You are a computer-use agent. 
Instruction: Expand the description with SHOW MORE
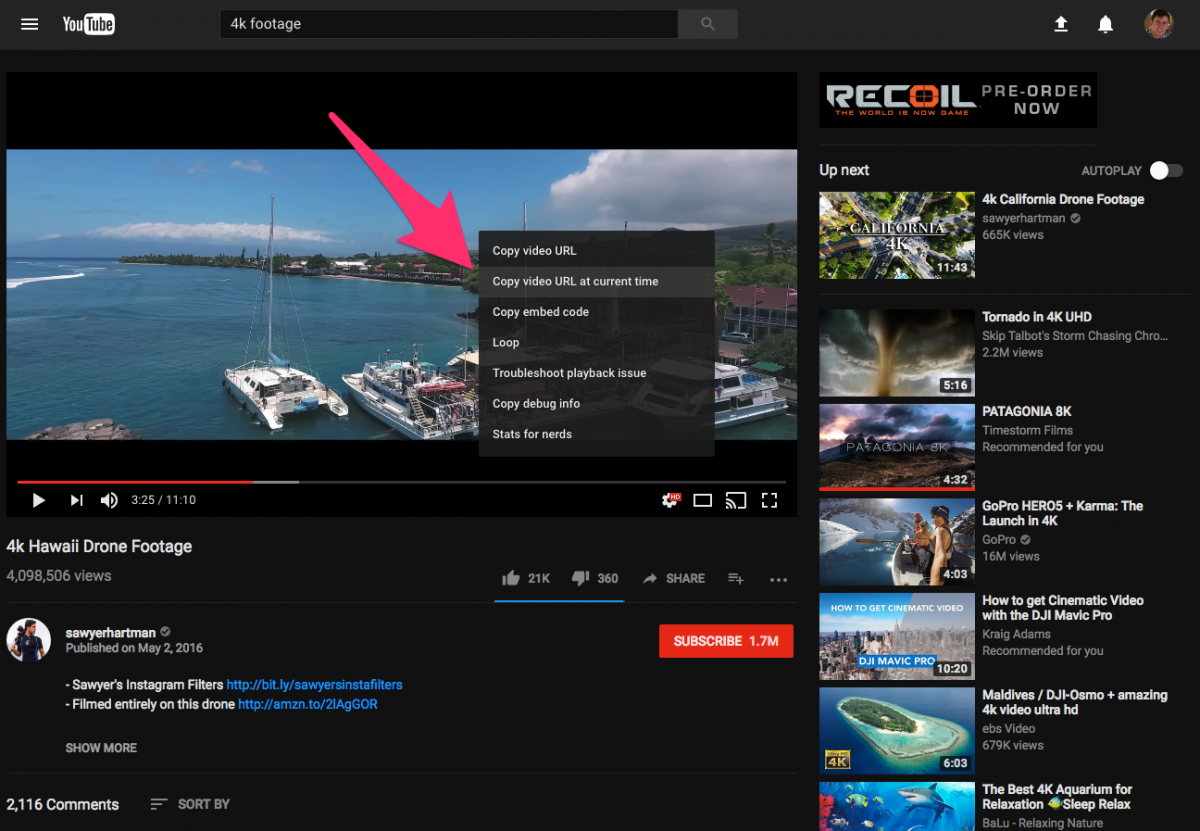(x=100, y=747)
